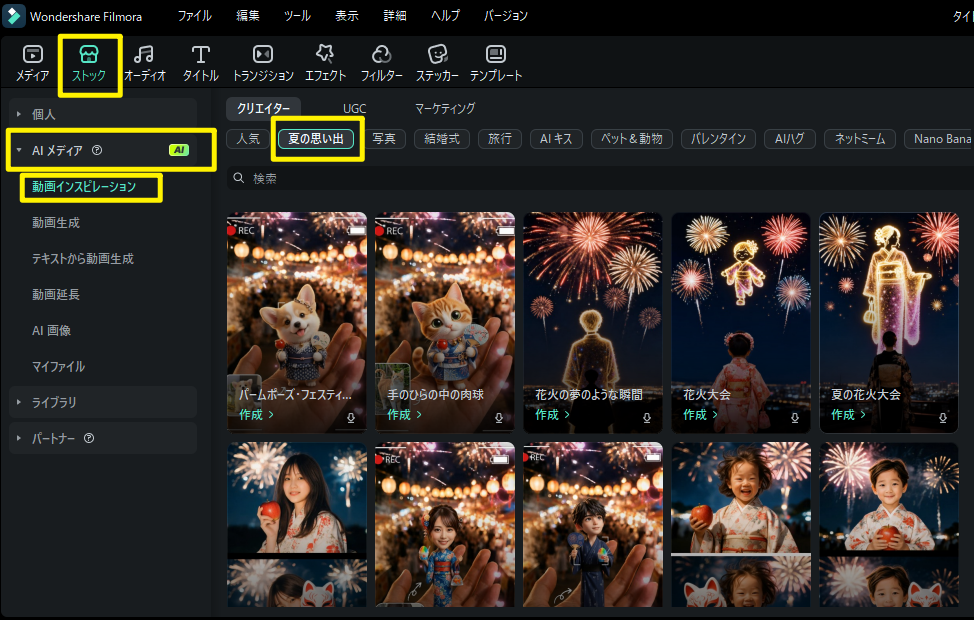
Task: Open the バージョン menu
Action: (x=506, y=16)
